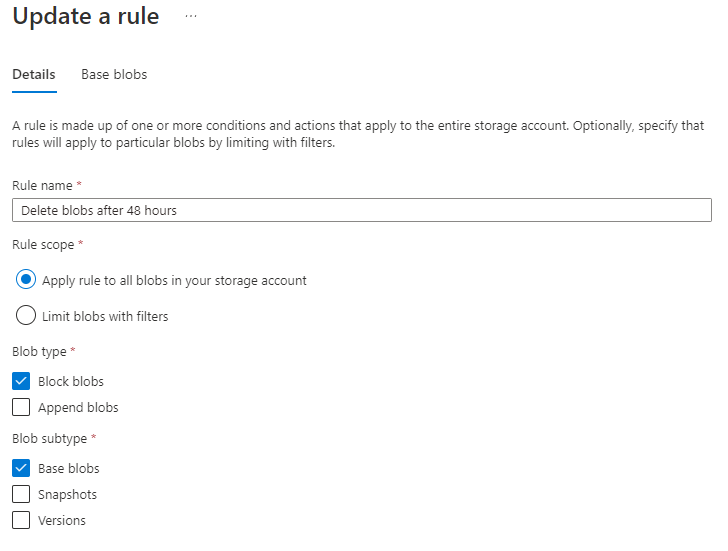Tick the Versions checkbox
728x551 pixels.
point(21,520)
